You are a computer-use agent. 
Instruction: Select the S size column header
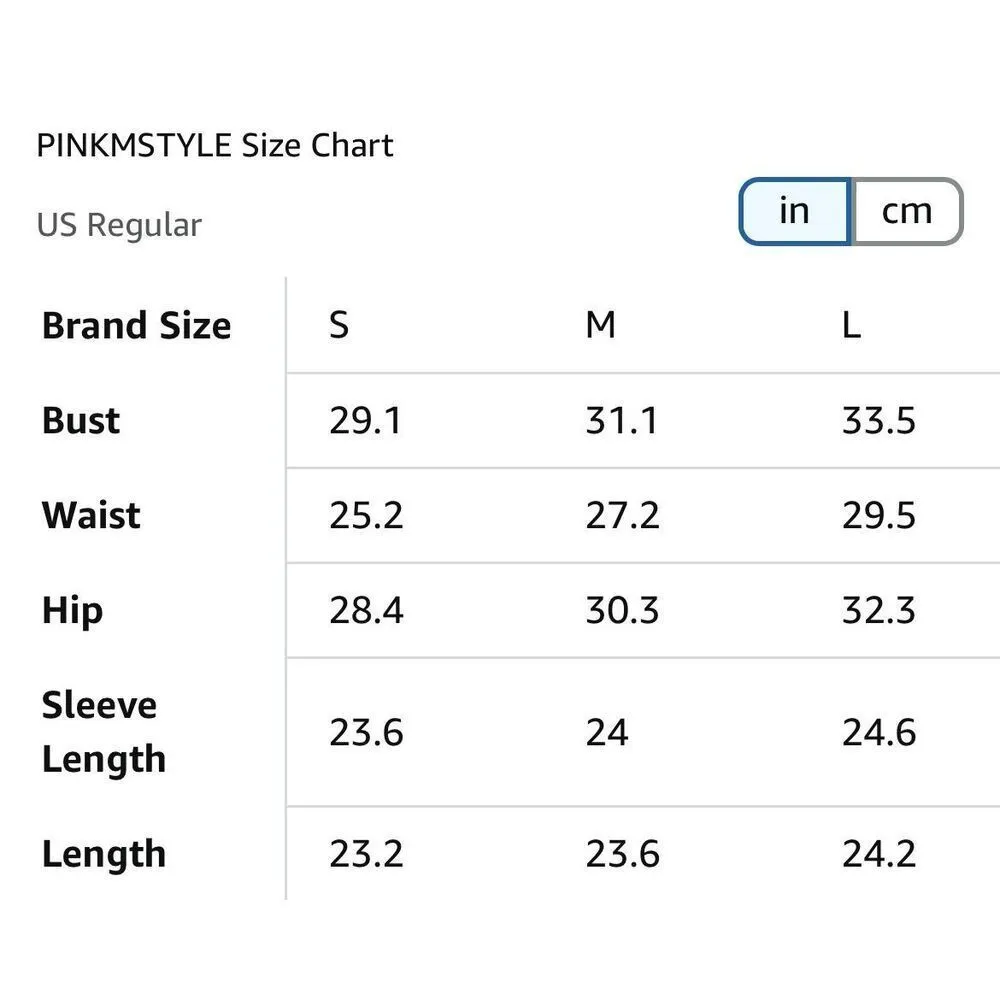pos(339,326)
